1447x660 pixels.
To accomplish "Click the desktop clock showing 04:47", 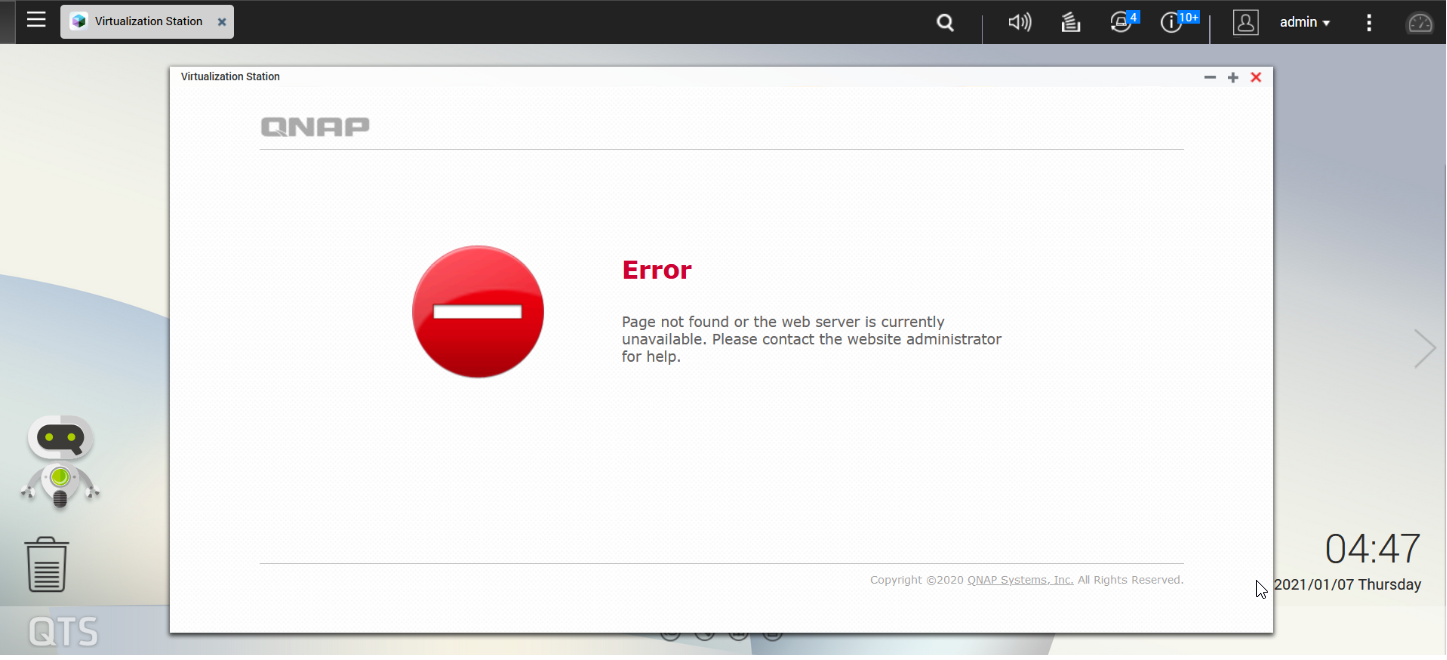I will (1372, 550).
